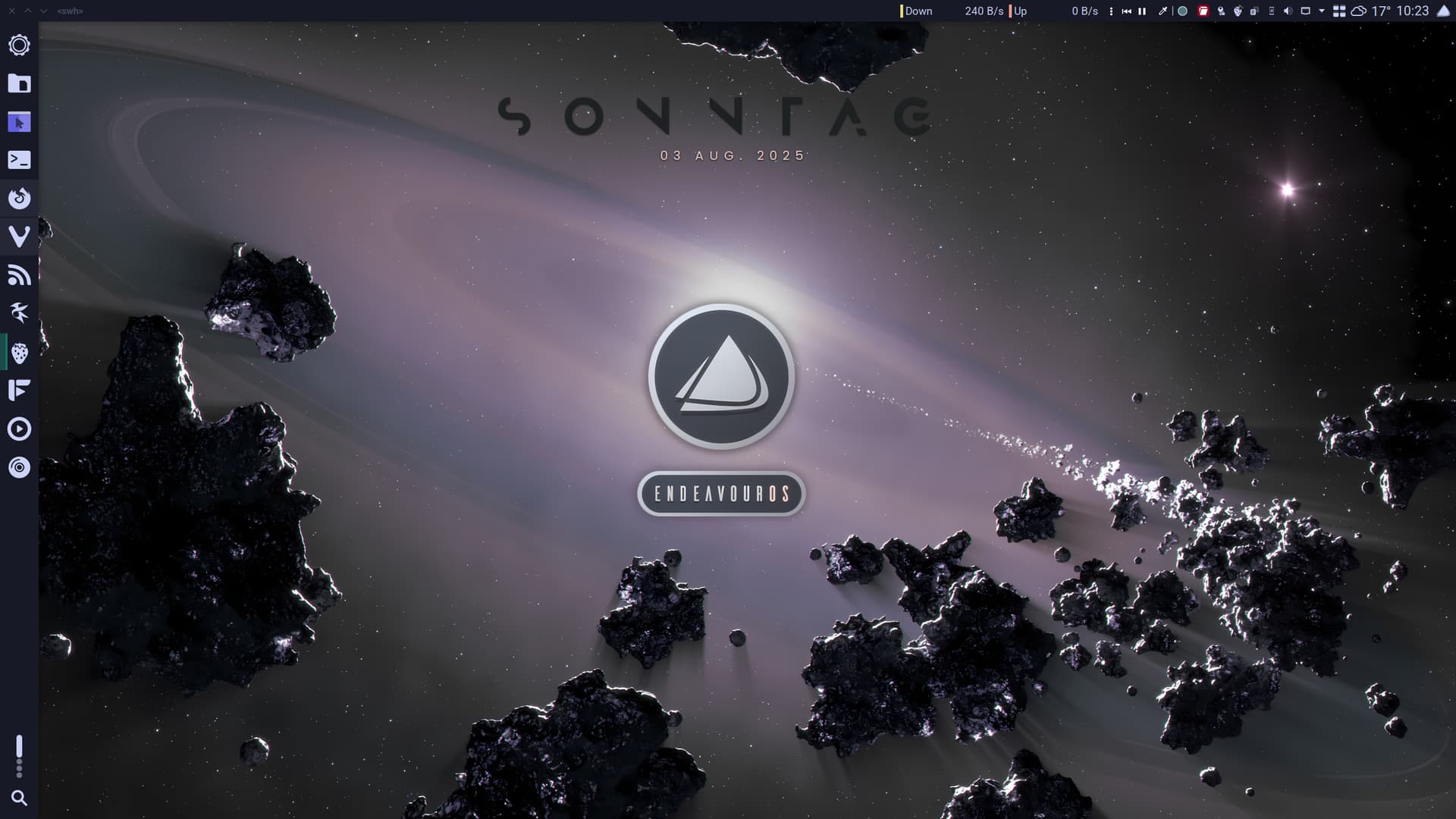The image size is (1456, 819).
Task: Open the Strawberry music player dock icon
Action: pyautogui.click(x=19, y=353)
